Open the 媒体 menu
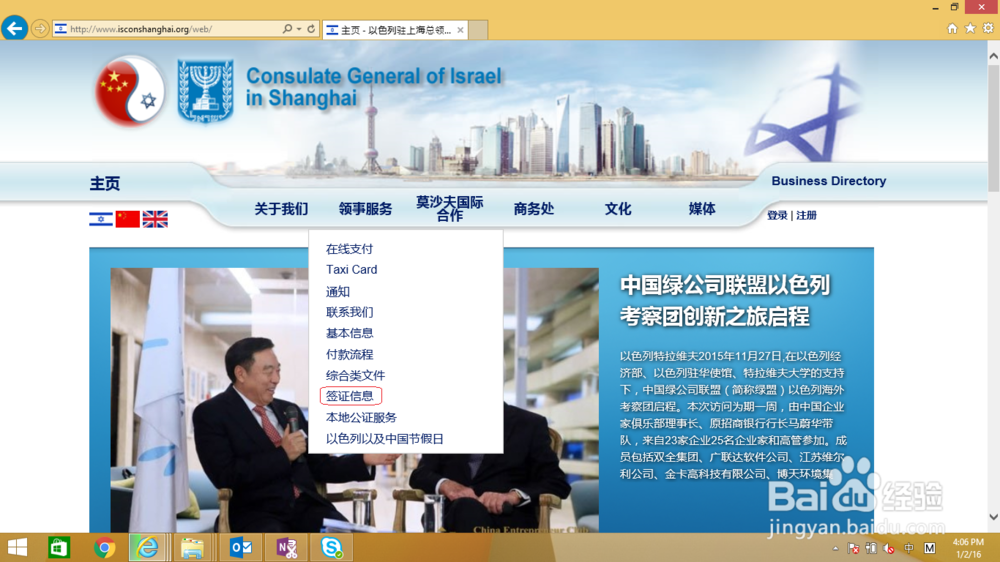 point(702,209)
